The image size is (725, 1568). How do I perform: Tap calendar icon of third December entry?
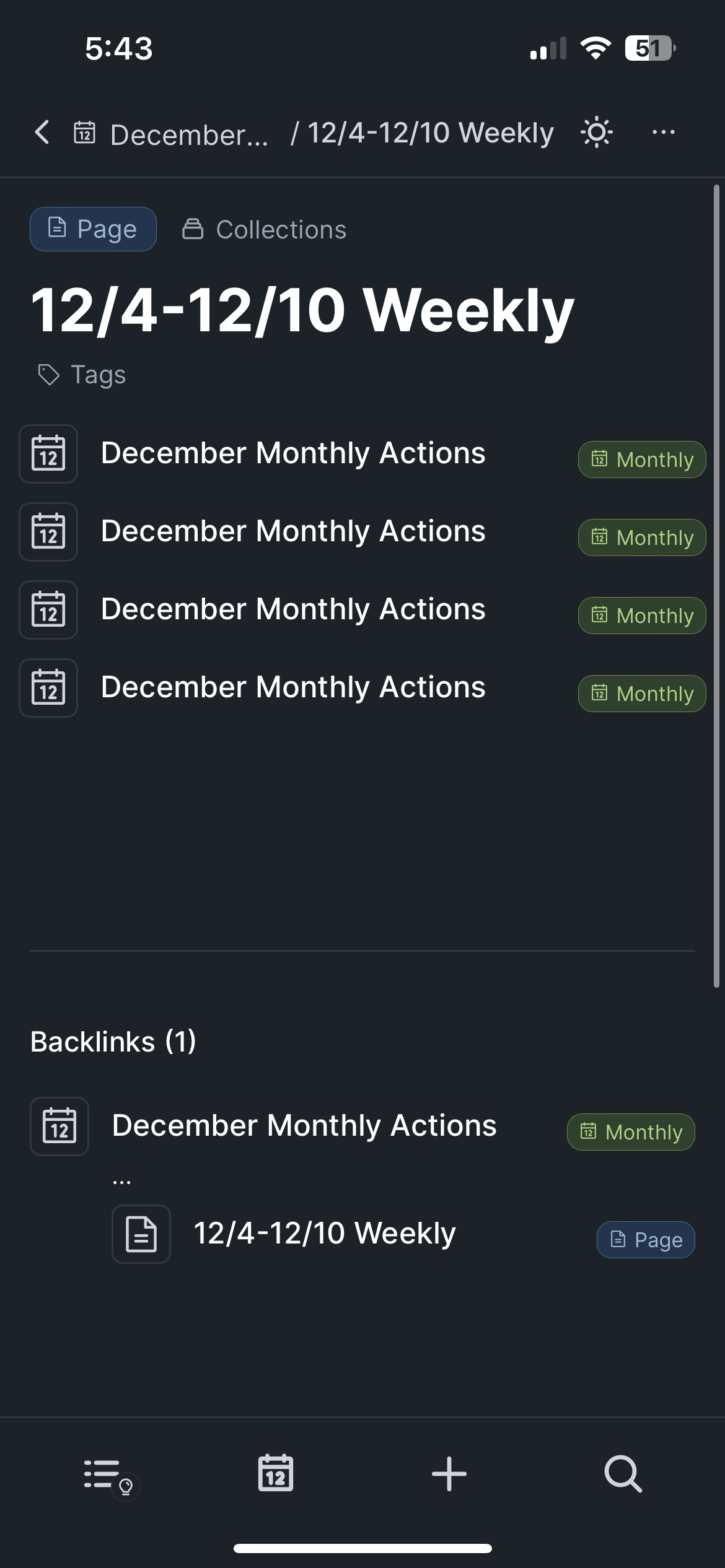pos(48,610)
